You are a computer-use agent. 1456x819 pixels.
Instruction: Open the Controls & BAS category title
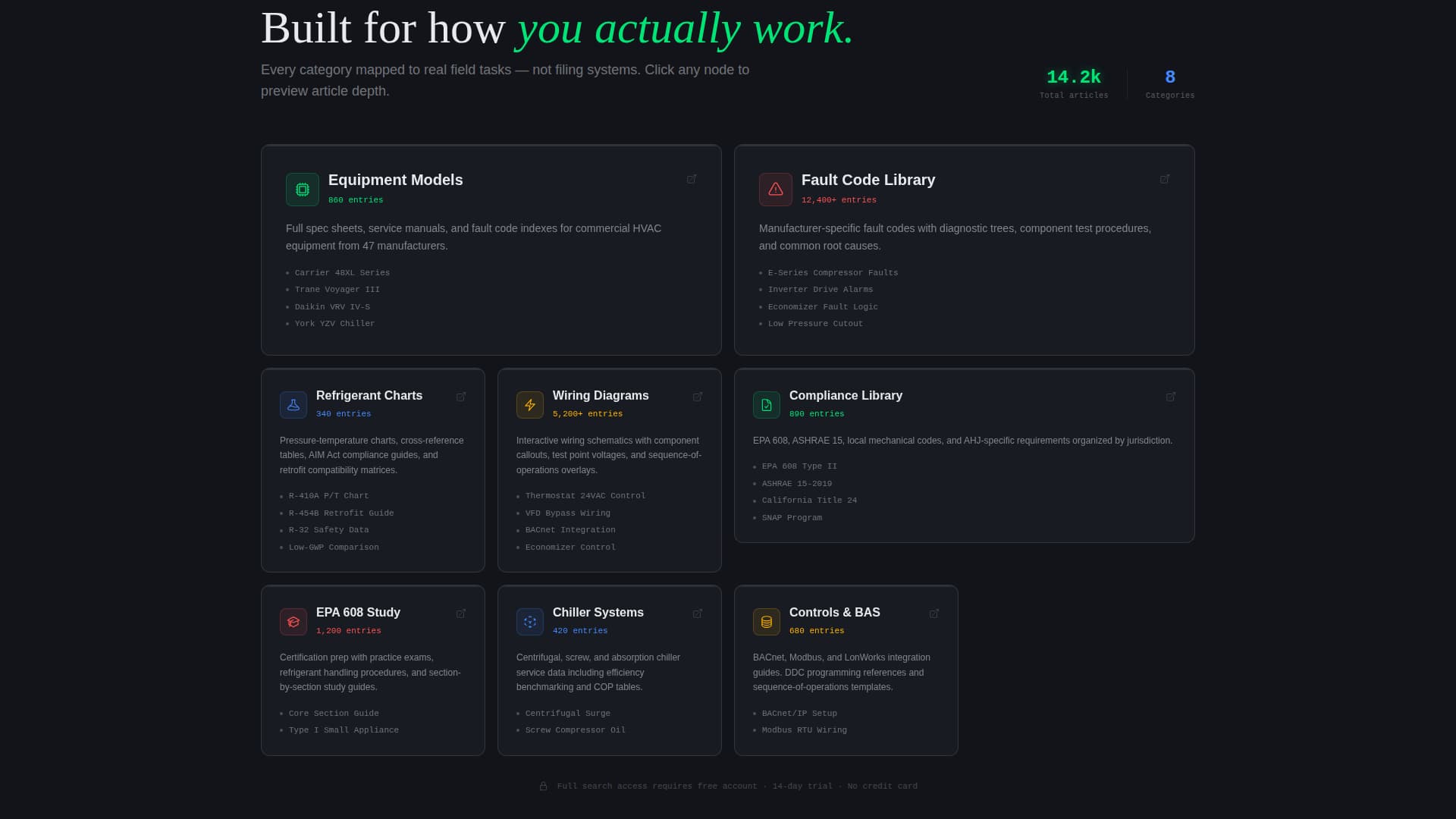point(835,613)
